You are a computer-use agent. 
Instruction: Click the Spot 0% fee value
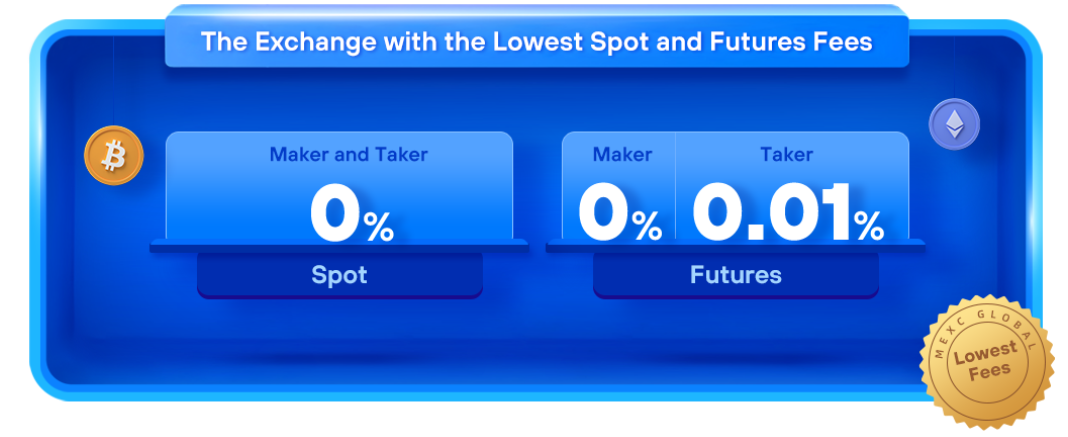point(352,214)
